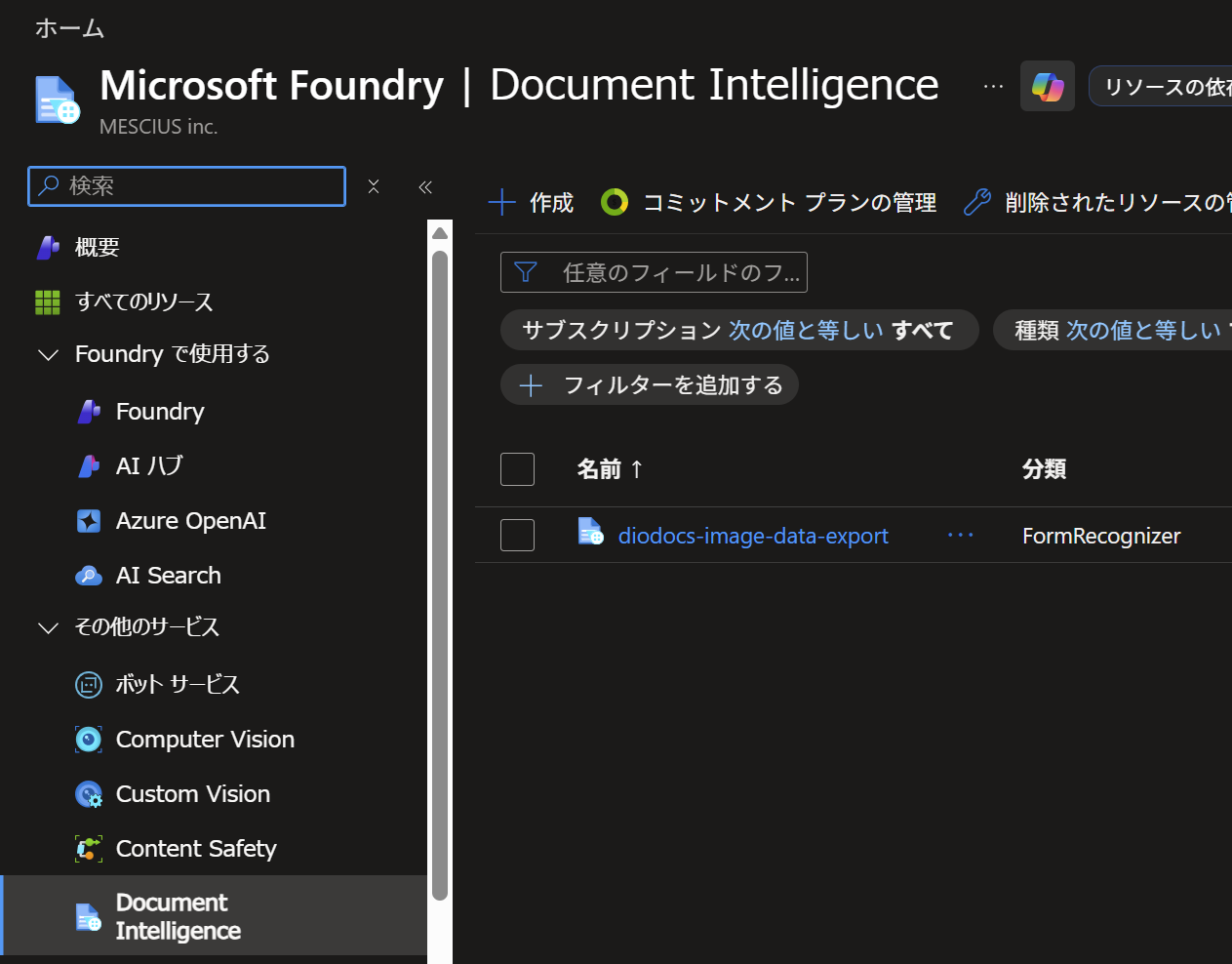Check the select-all checkbox in the table header
The width and height of the screenshot is (1232, 964).
pos(517,469)
